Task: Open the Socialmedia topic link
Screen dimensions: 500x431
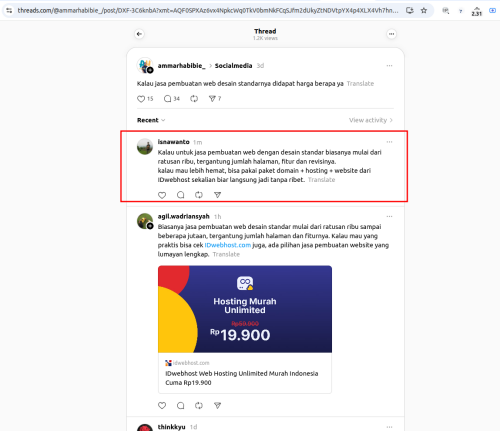Action: tap(233, 66)
